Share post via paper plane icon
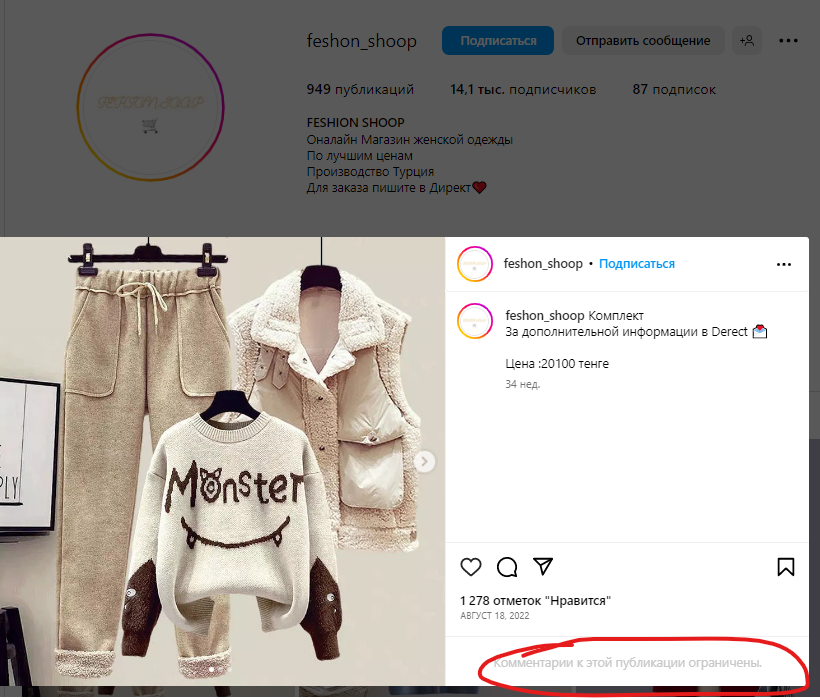The height and width of the screenshot is (700, 820). 543,567
